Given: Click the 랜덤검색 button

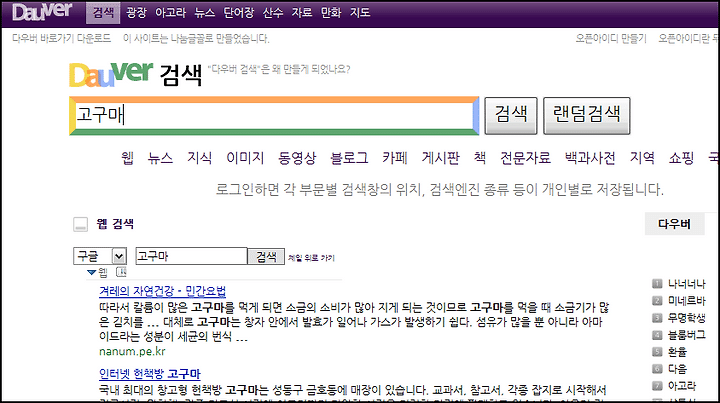Looking at the screenshot, I should coord(586,115).
